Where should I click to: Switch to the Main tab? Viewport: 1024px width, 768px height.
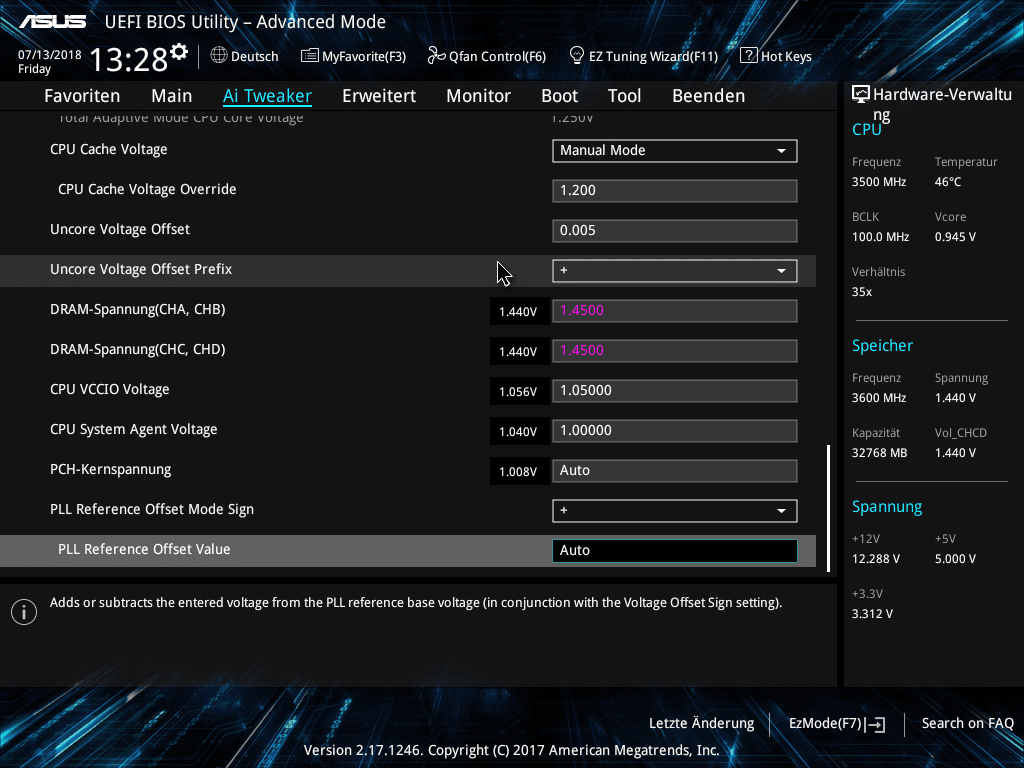coord(172,96)
